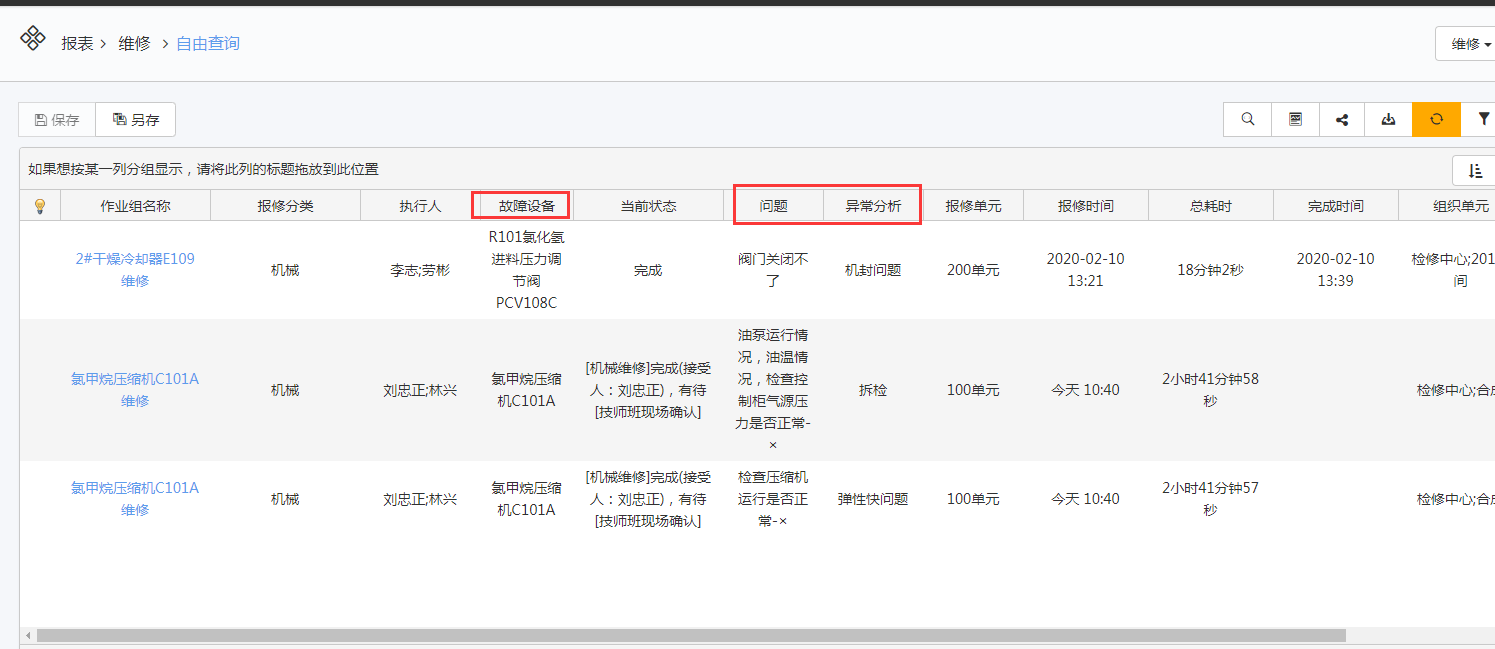Click the lightbulb icon column header
This screenshot has height=649, width=1495.
tap(40, 206)
